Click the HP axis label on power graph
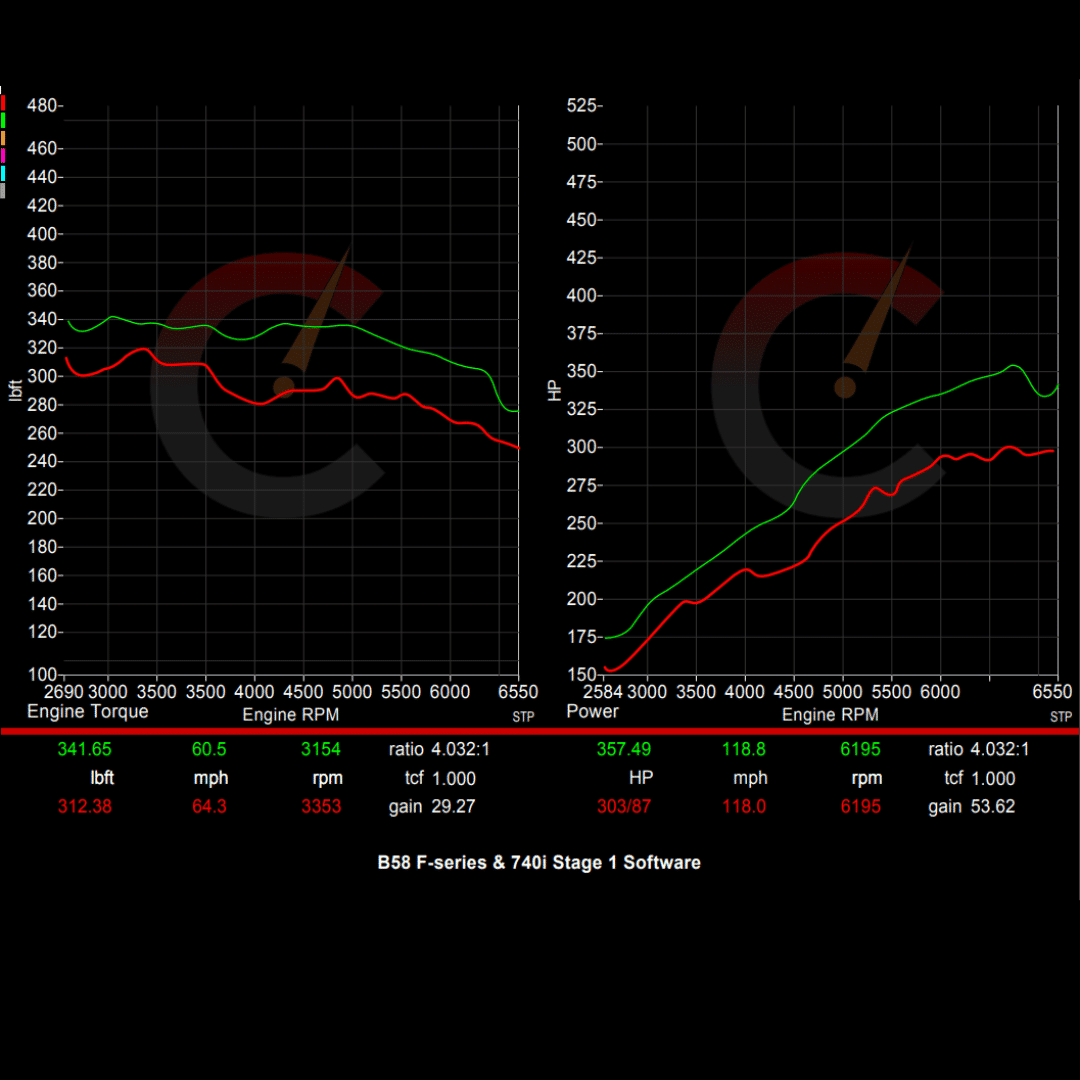The image size is (1080, 1080). [x=556, y=391]
